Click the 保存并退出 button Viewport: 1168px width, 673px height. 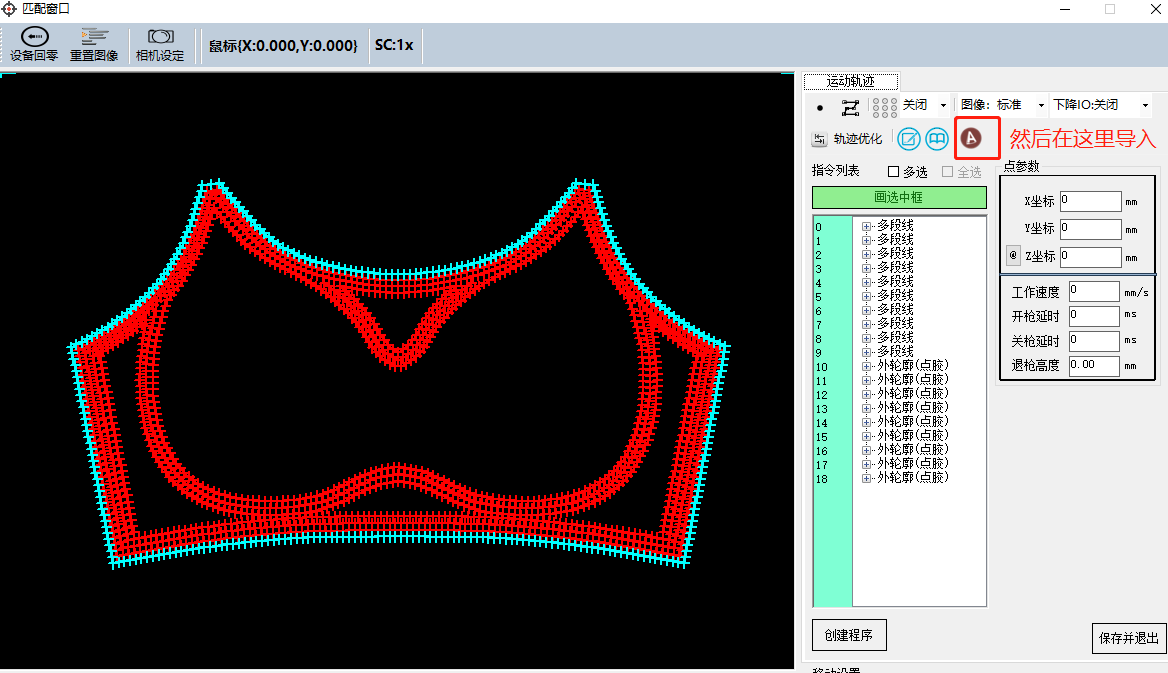click(1128, 638)
